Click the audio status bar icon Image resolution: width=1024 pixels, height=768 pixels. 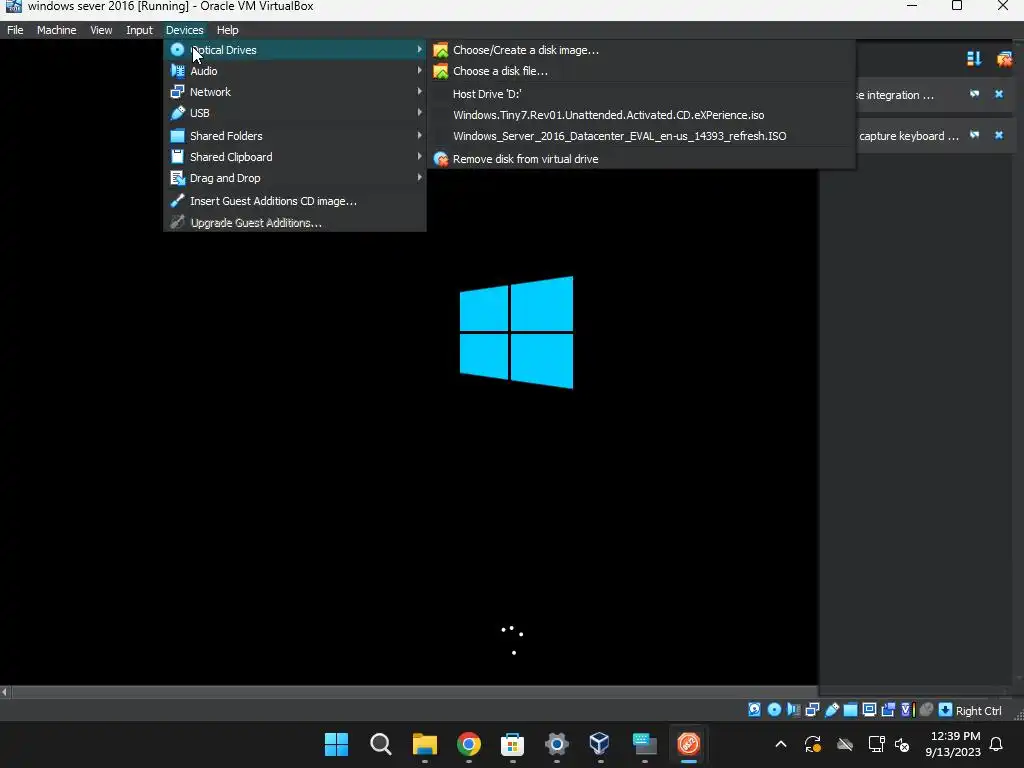[x=793, y=710]
